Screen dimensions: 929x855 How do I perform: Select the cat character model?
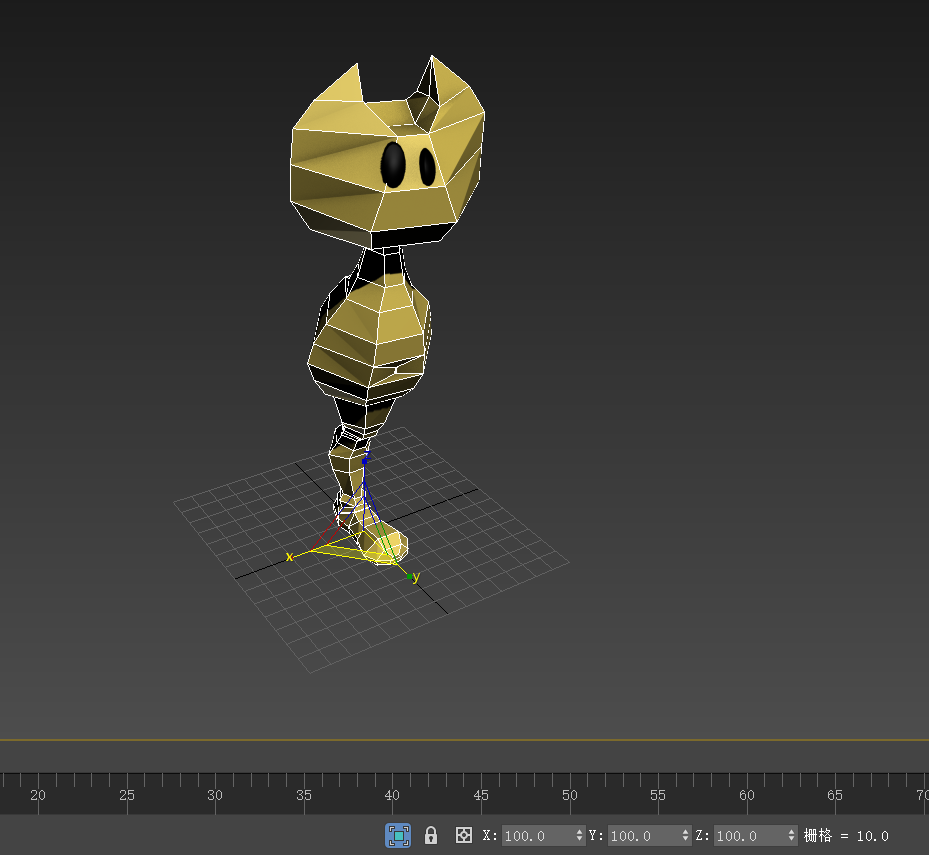click(370, 330)
